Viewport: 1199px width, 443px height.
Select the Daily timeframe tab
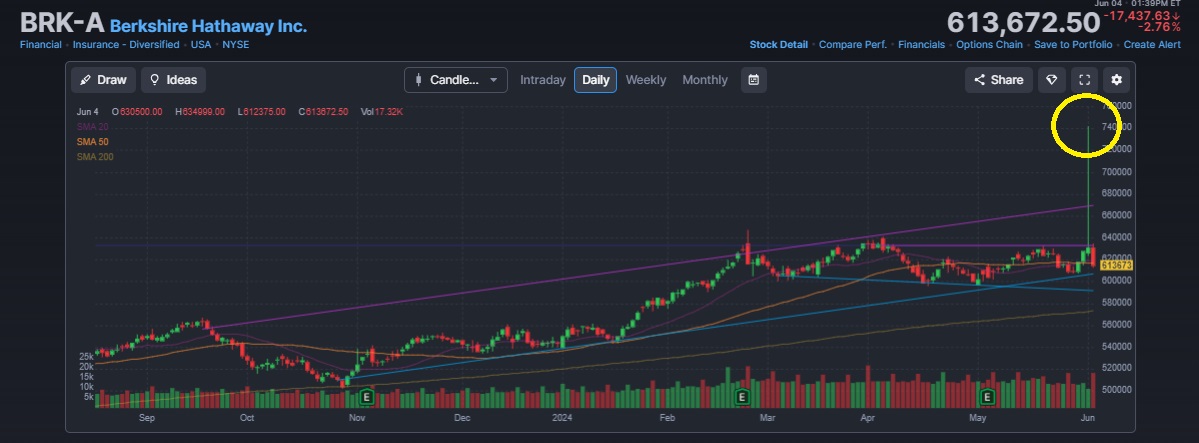click(596, 80)
